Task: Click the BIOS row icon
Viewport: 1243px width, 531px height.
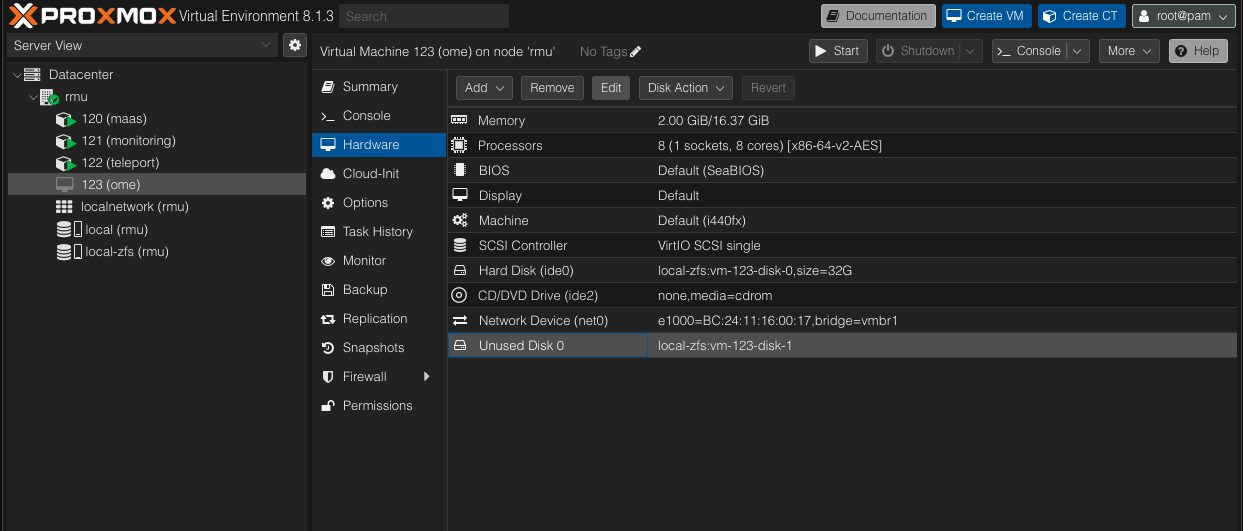Action: click(x=460, y=170)
